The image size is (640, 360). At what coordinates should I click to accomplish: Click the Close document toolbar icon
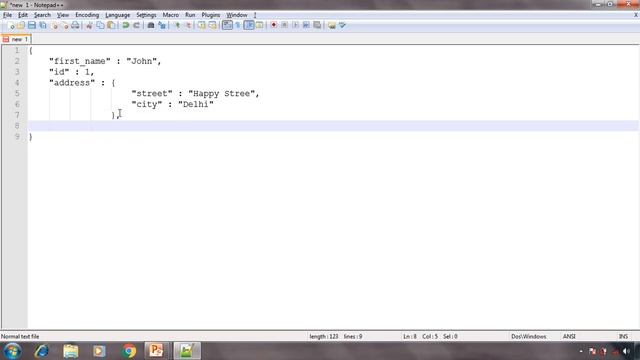[54, 25]
